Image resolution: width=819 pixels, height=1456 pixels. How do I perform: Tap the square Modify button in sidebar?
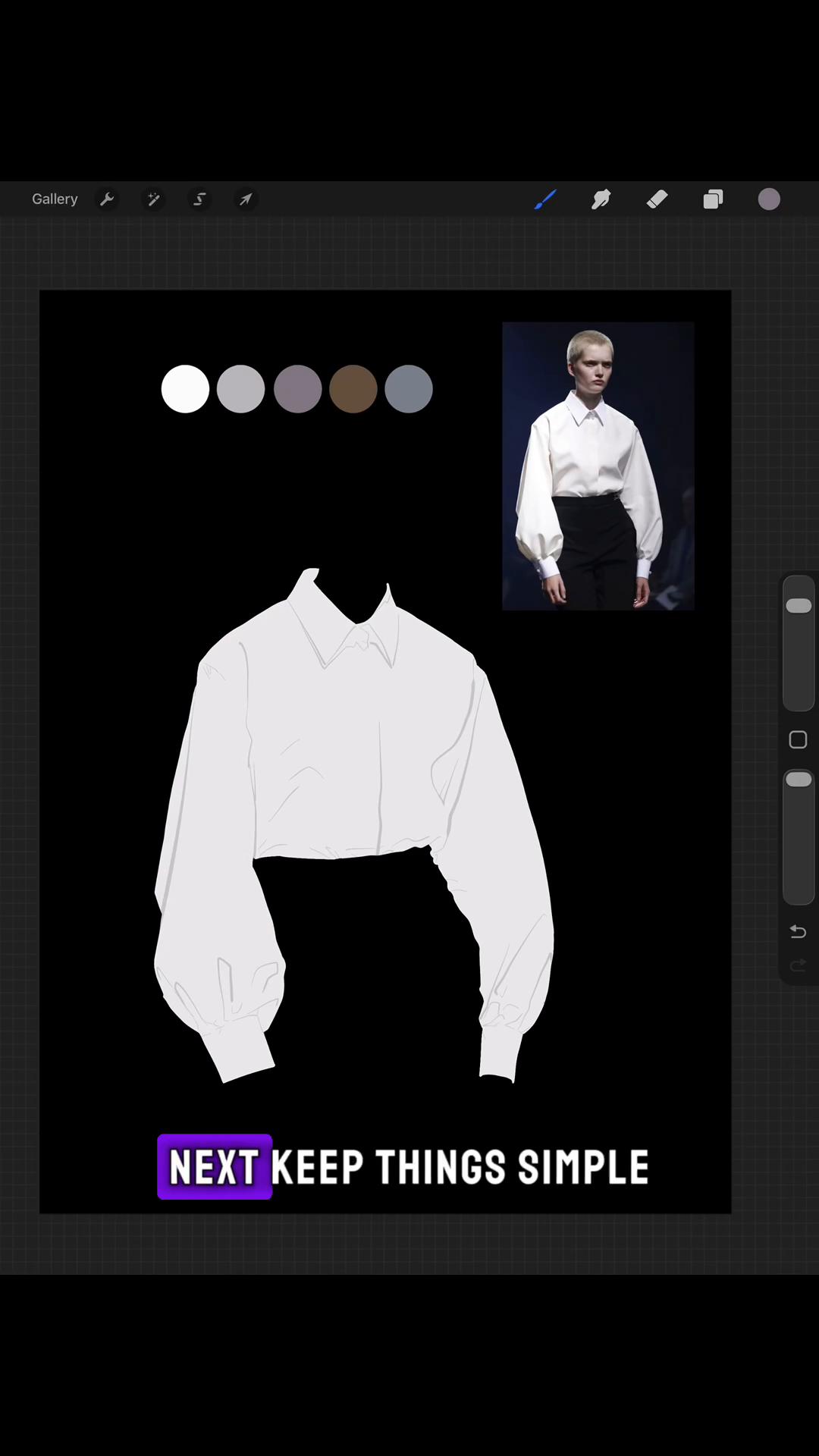pos(798,740)
